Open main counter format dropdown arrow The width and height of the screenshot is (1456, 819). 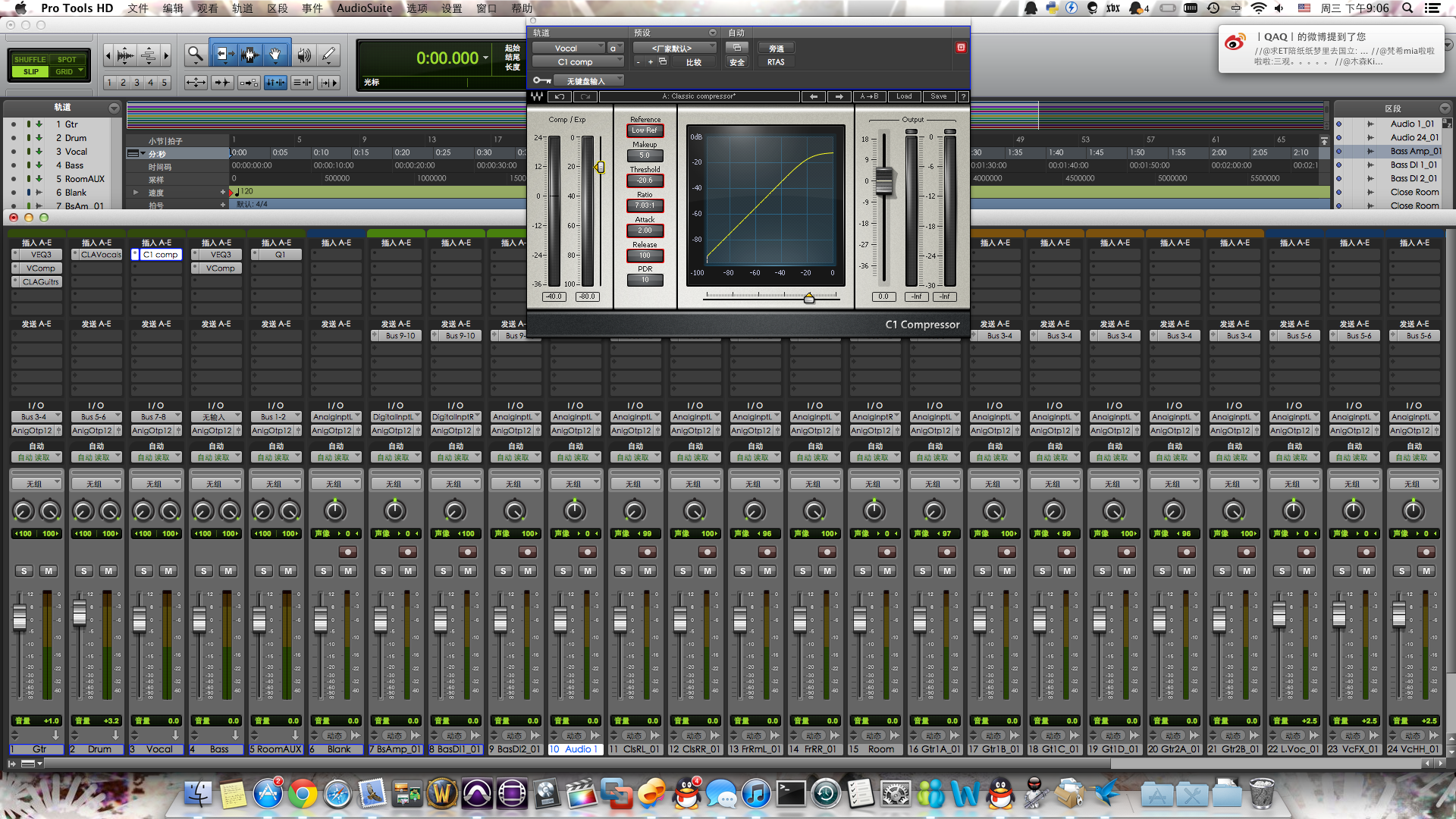[x=485, y=58]
